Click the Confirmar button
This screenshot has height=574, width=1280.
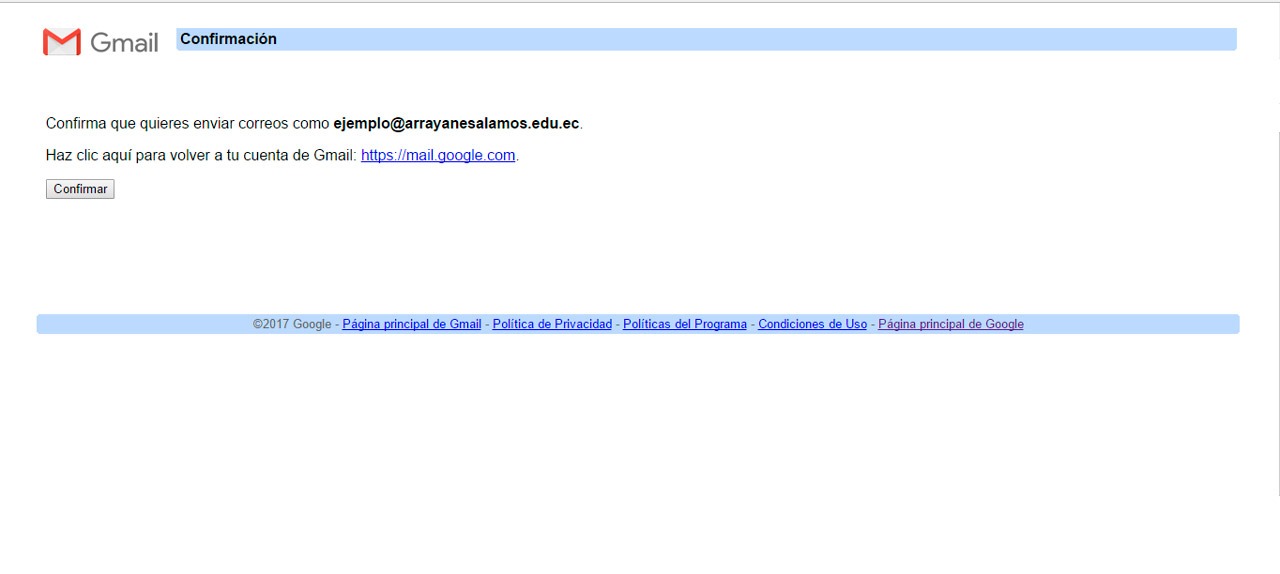coord(80,189)
